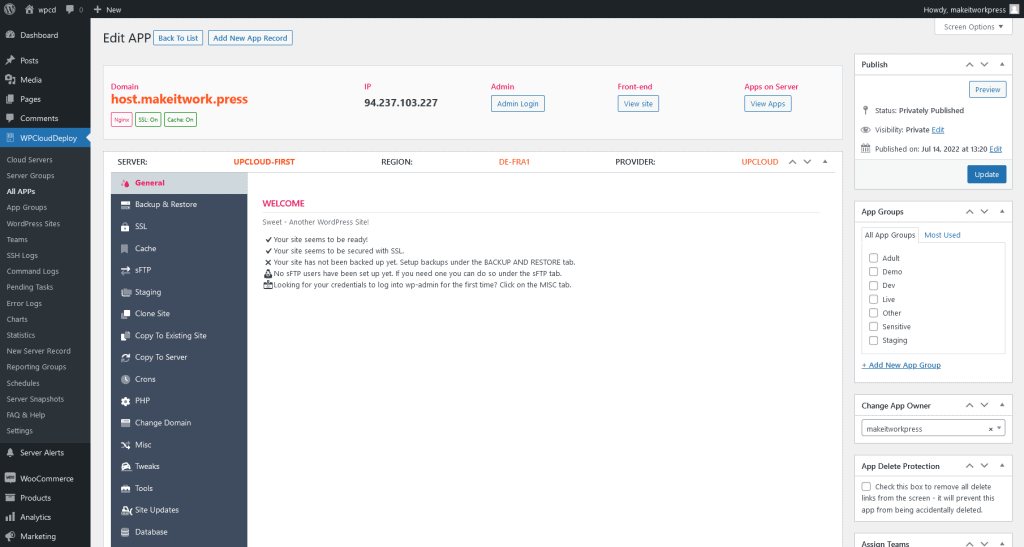Click the home icon beside wpcd

29,9
